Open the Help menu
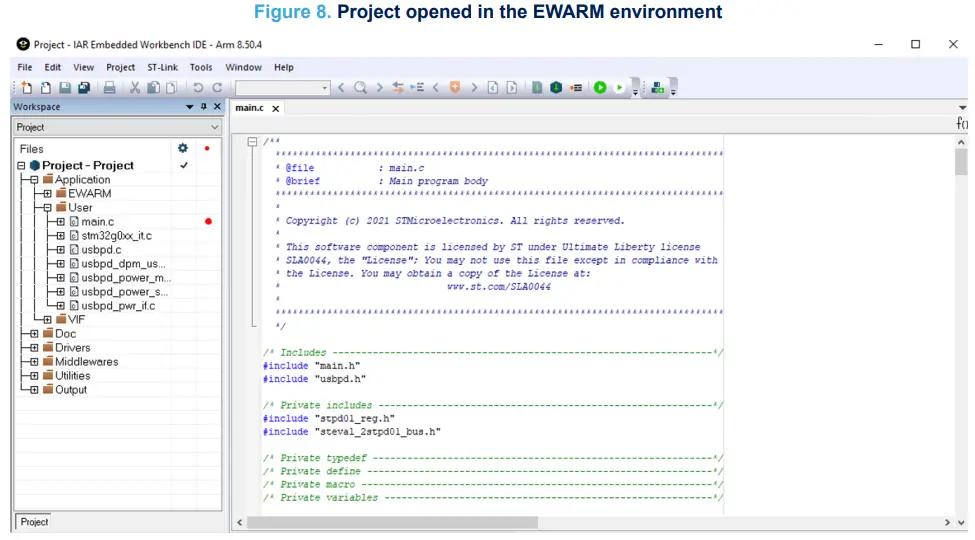Viewport: 975px width, 540px height. coord(284,67)
